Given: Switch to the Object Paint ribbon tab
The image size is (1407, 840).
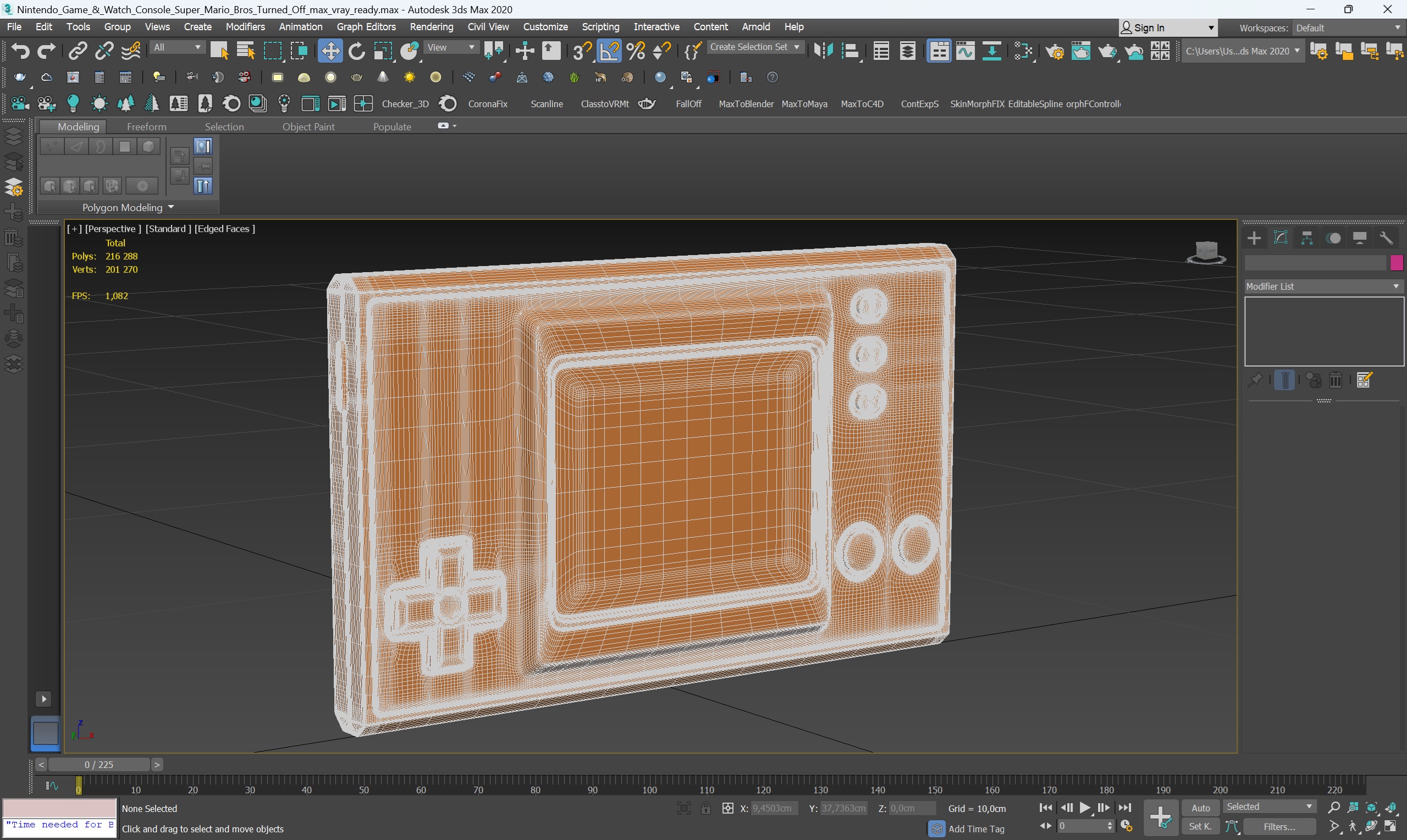Looking at the screenshot, I should (308, 127).
